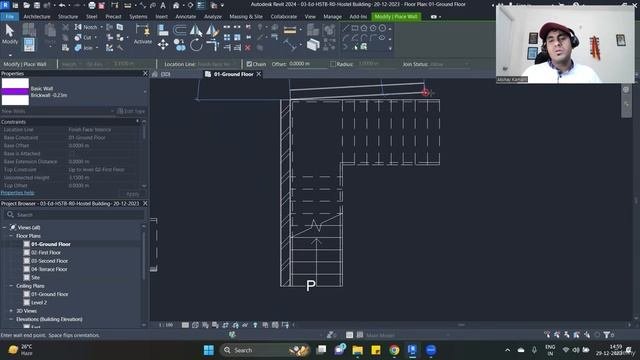
Task: Click the 1:100 view scale
Action: [x=166, y=325]
